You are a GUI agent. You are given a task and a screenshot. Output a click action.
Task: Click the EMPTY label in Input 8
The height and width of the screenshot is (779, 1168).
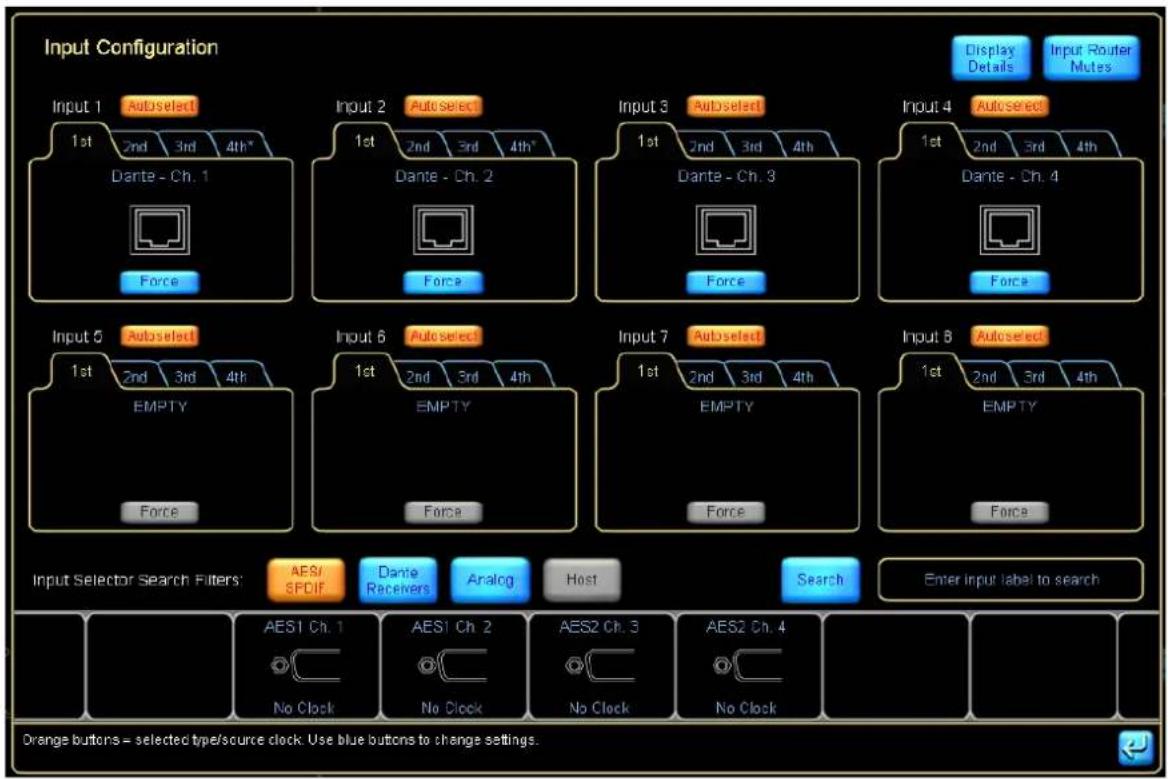(1009, 407)
